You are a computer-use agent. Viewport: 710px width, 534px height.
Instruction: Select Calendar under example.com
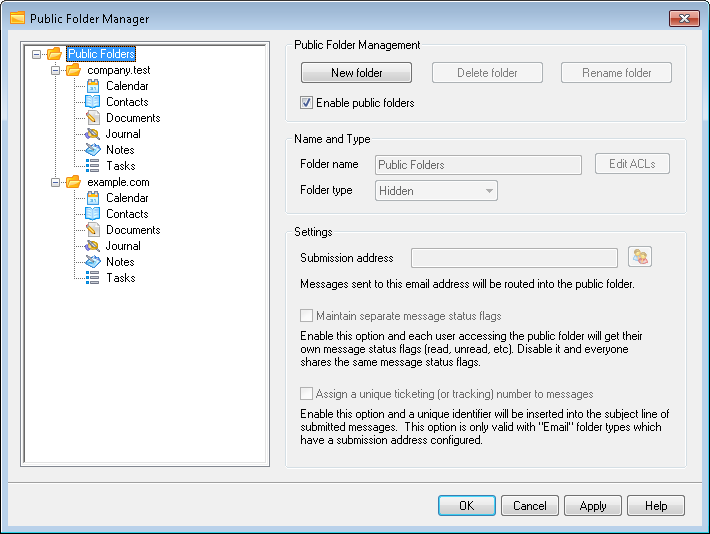[127, 198]
